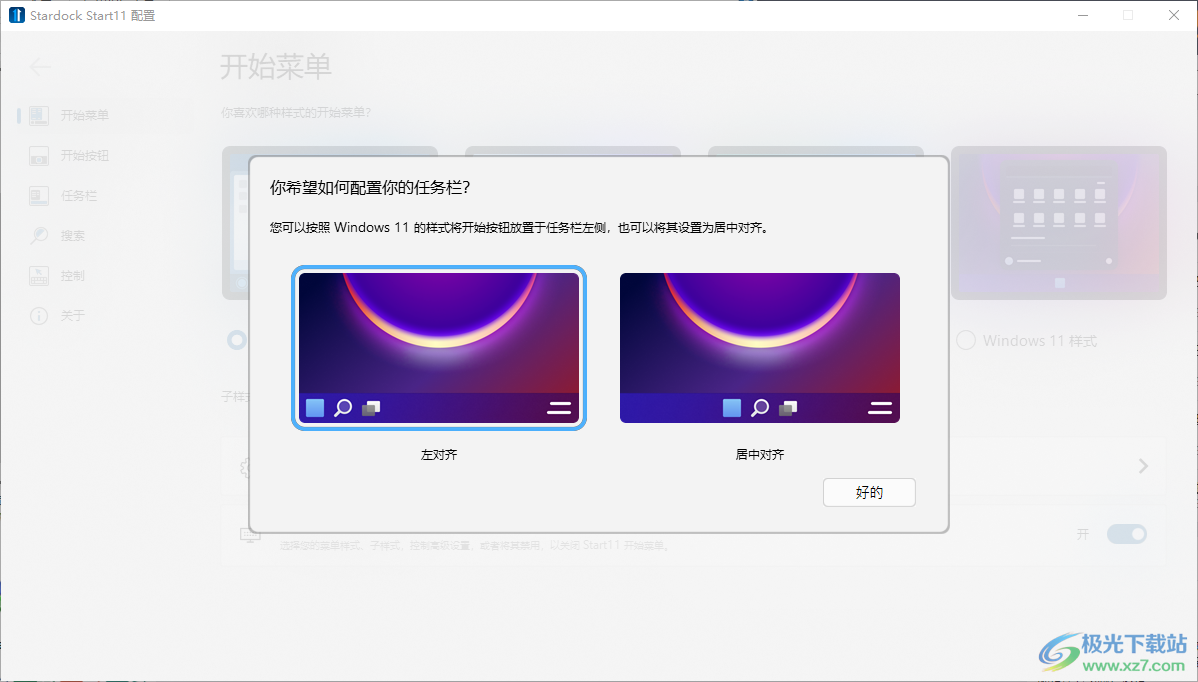Select the 居中对齐 taskbar preview

(x=759, y=346)
